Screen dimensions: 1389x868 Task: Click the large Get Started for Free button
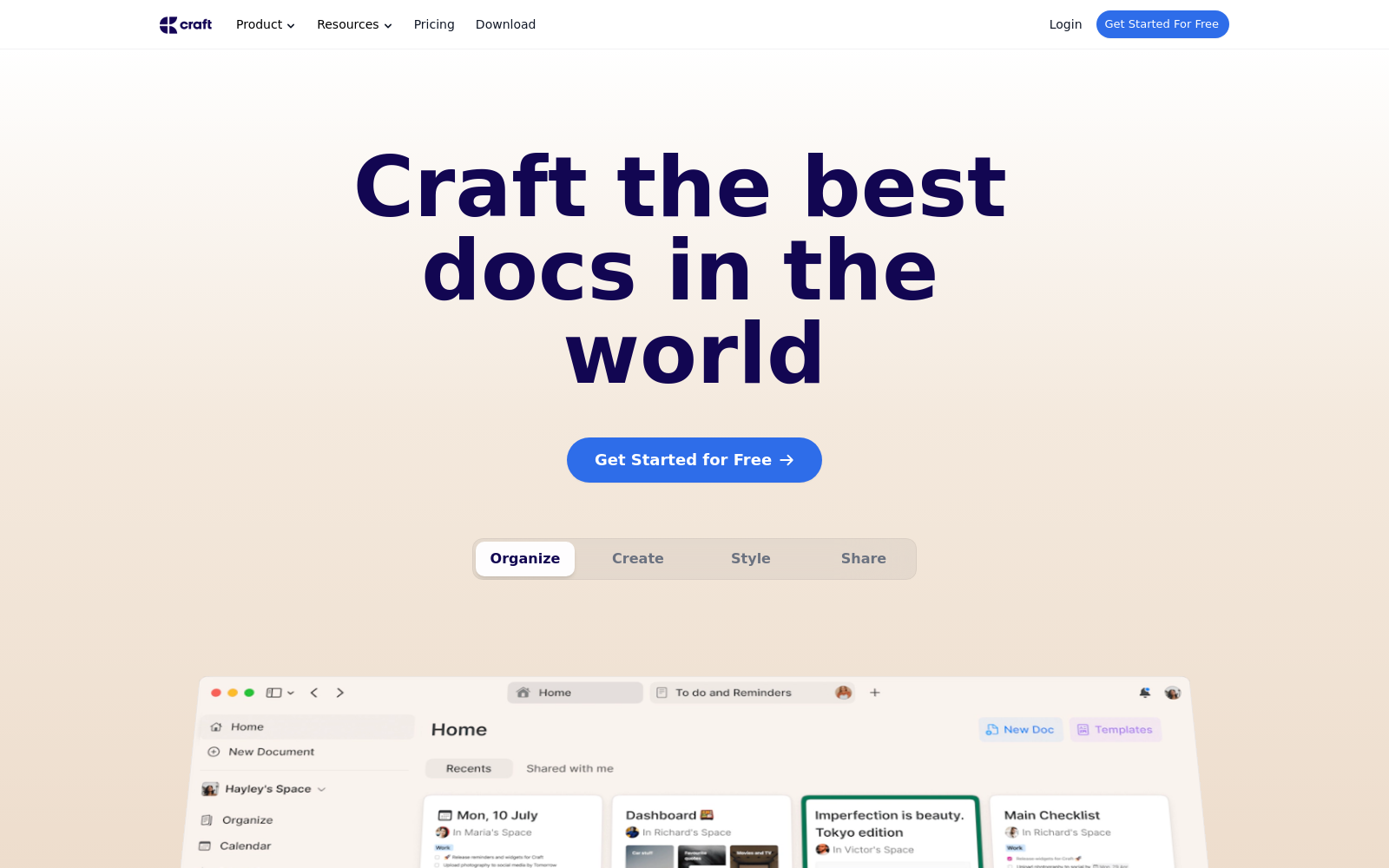pos(694,460)
